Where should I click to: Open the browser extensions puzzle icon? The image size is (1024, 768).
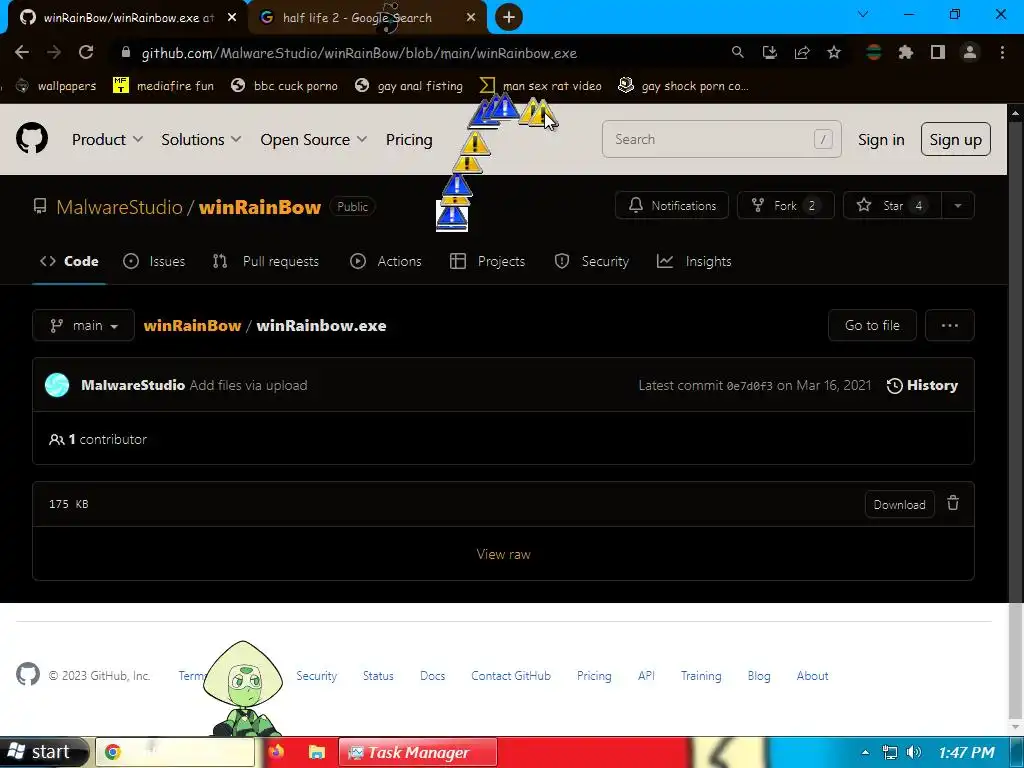pyautogui.click(x=905, y=52)
